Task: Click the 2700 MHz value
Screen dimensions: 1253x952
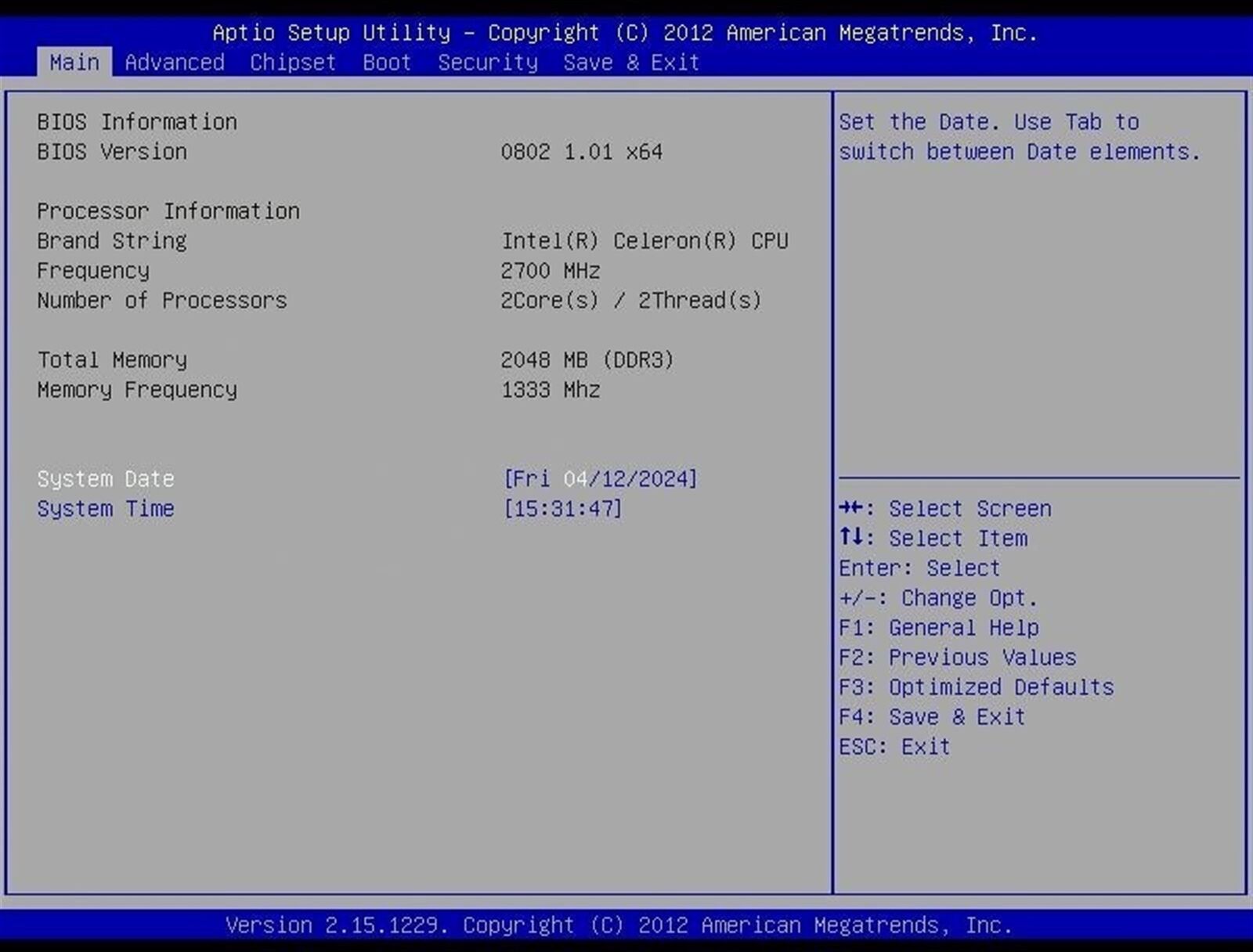Action: click(551, 270)
